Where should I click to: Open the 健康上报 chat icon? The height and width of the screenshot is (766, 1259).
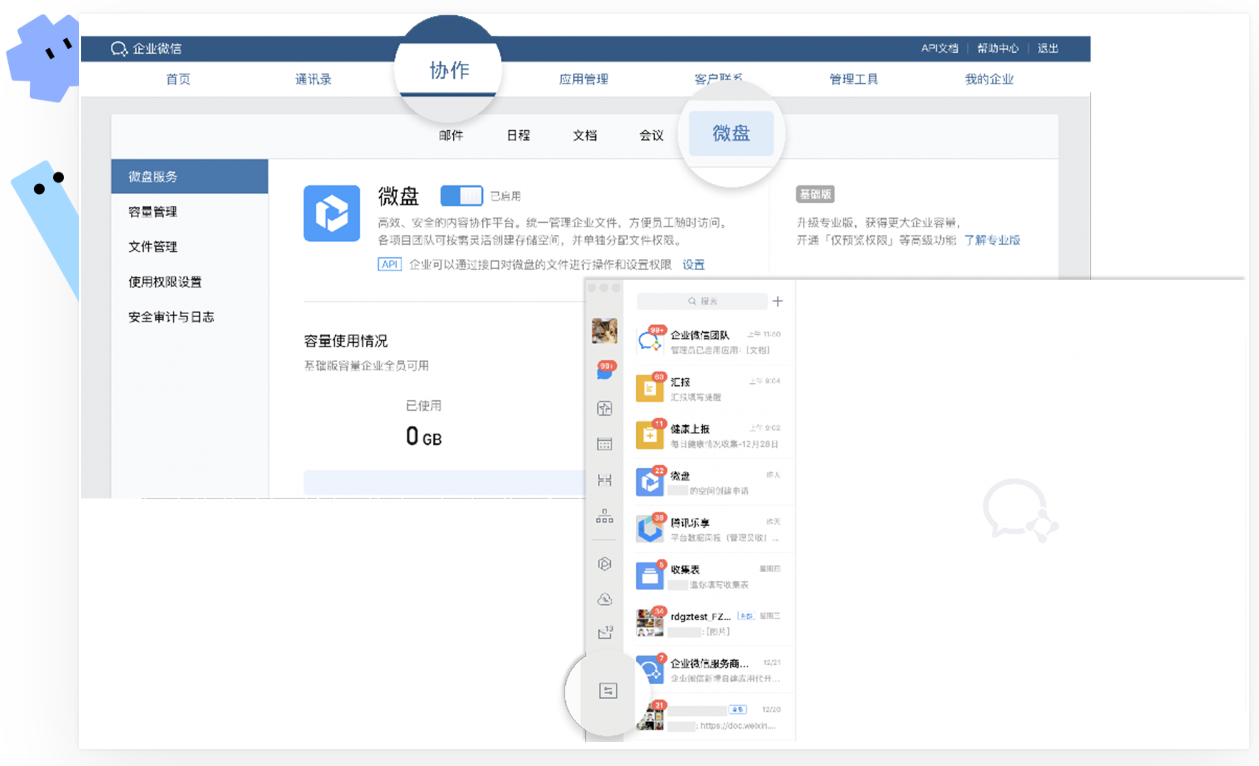coord(650,434)
